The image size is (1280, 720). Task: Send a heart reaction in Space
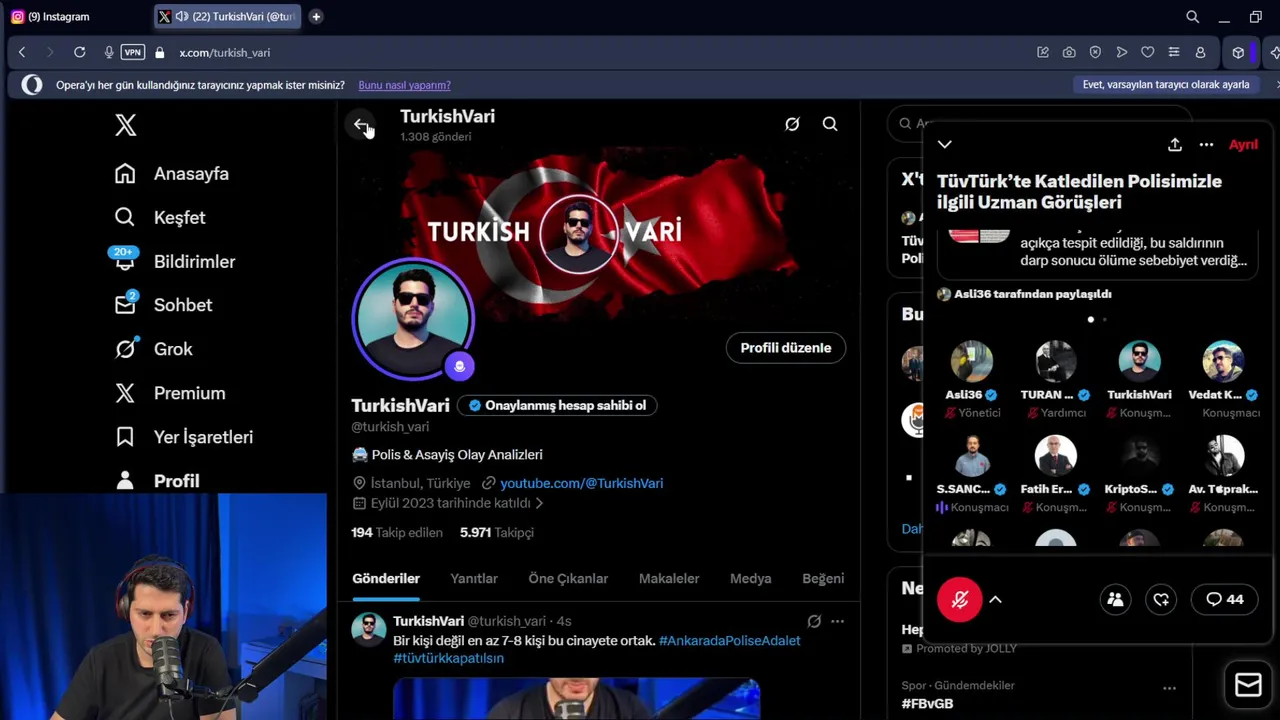(1161, 599)
